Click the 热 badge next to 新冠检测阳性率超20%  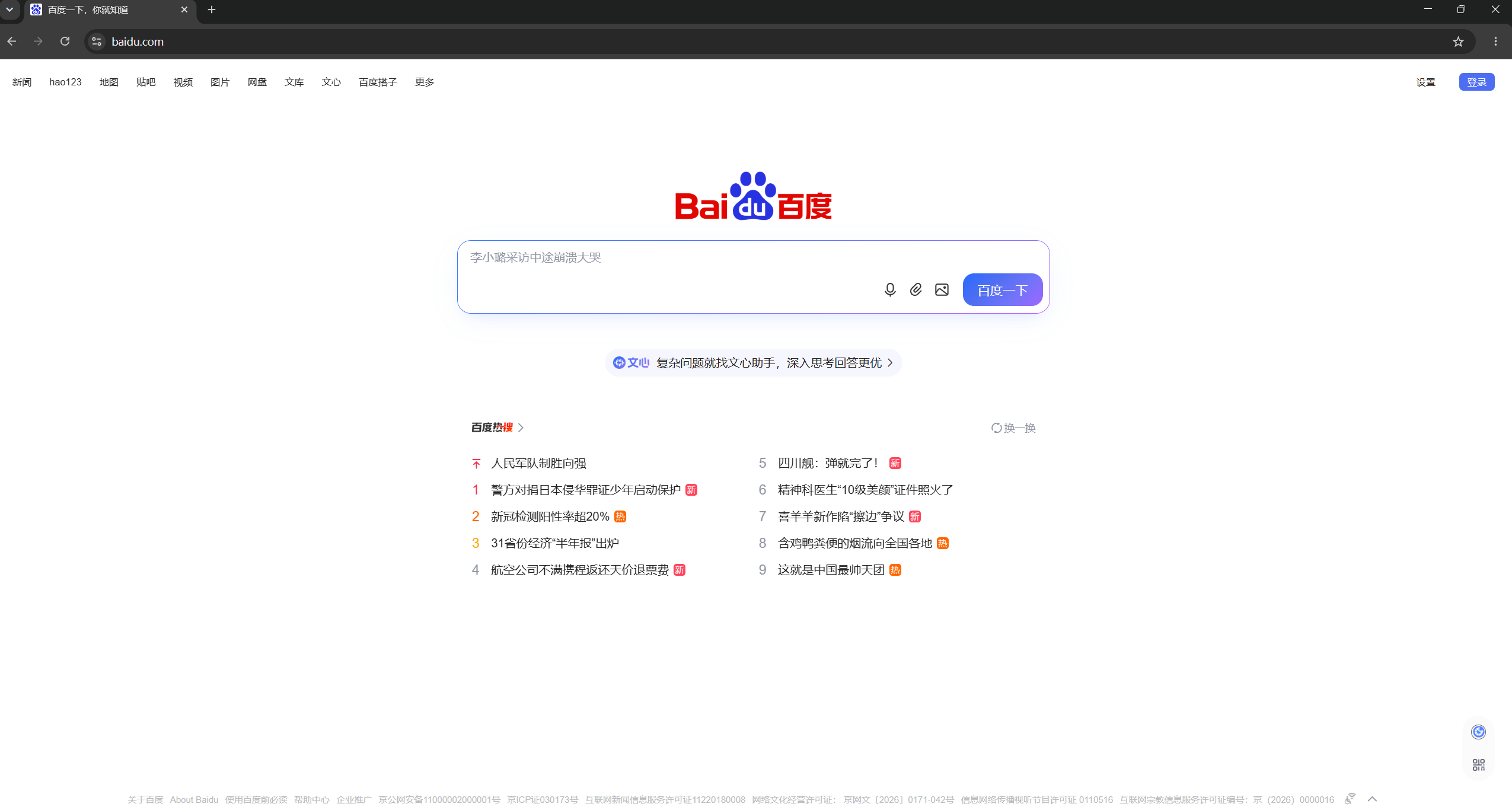pyautogui.click(x=620, y=516)
